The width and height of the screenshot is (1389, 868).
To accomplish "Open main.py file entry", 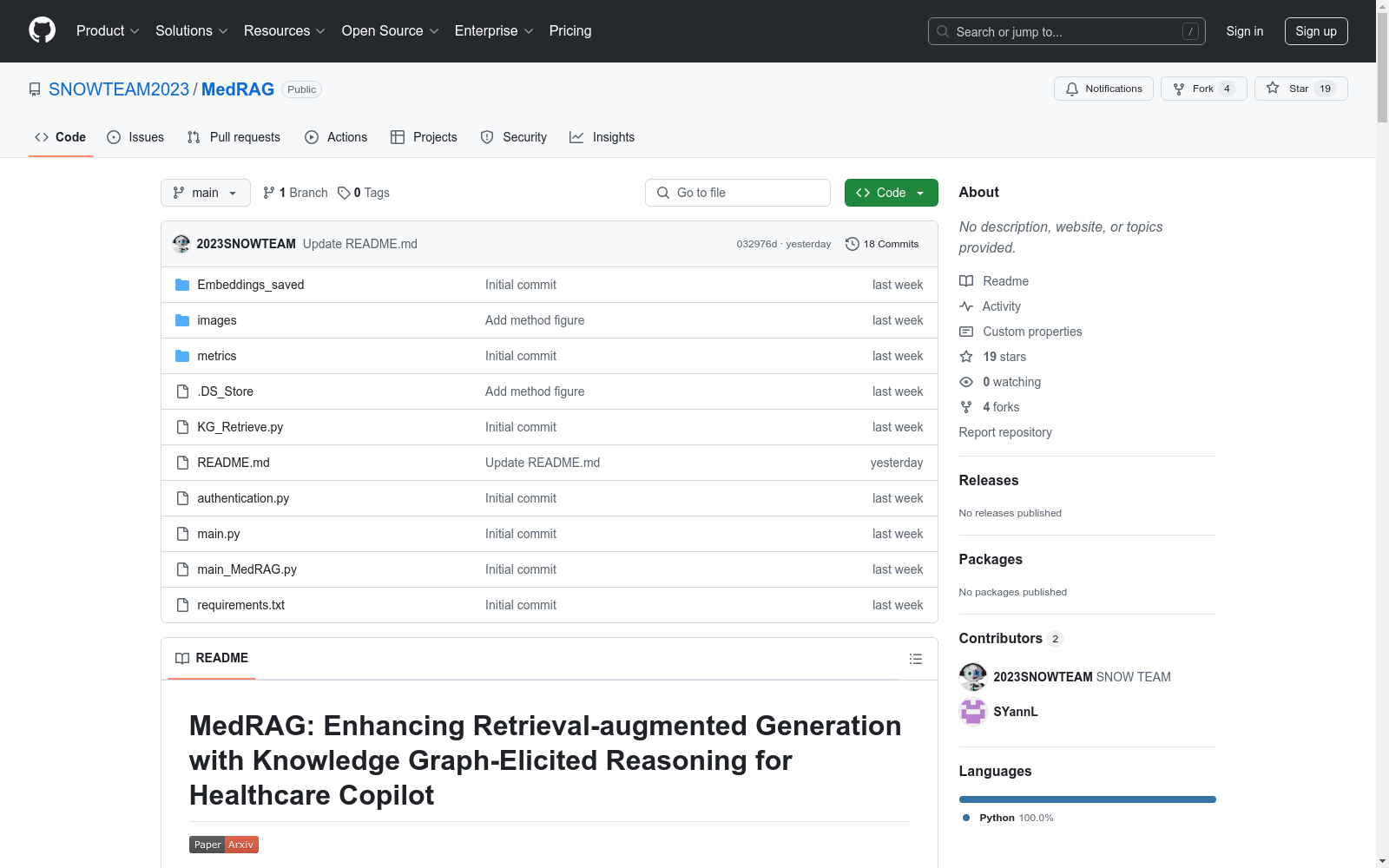I will [219, 534].
